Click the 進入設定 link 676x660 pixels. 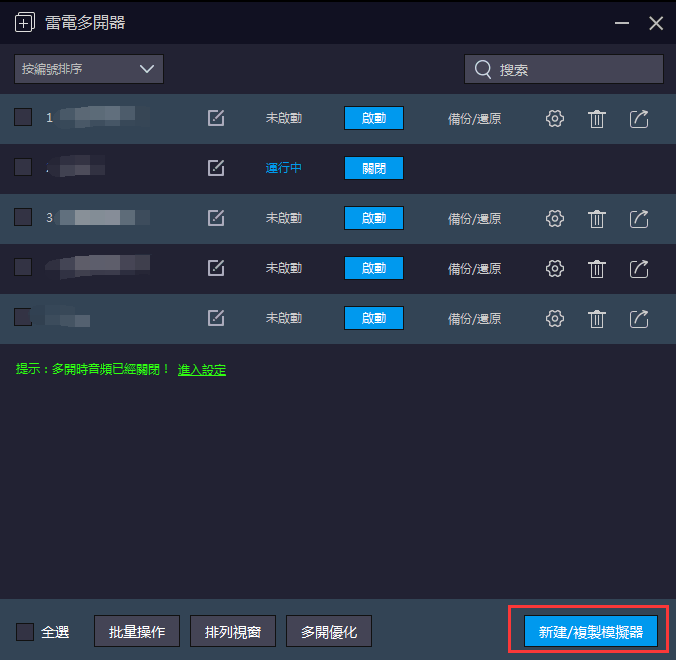point(202,370)
